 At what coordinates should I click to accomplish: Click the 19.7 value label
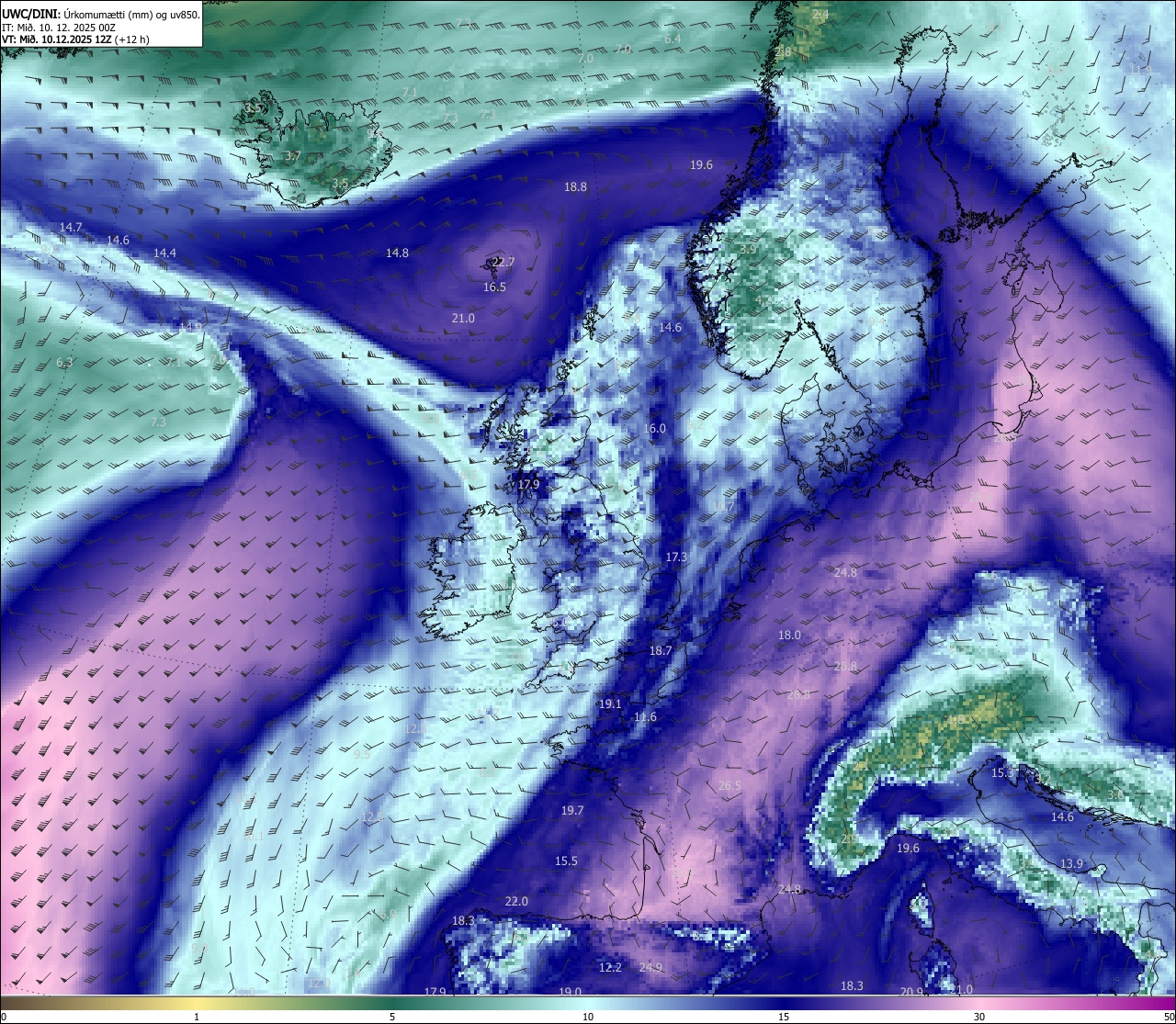click(571, 810)
